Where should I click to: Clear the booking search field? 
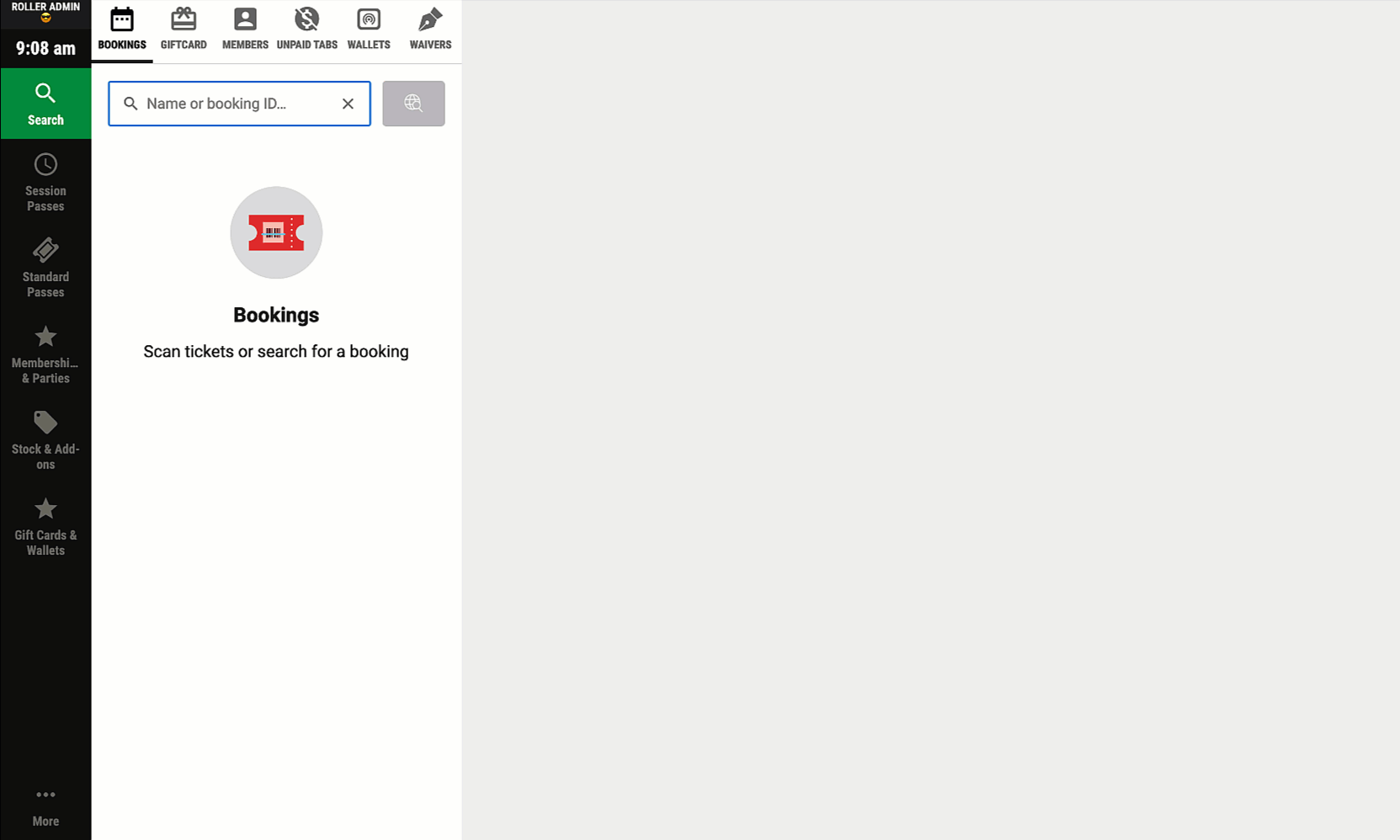pos(348,104)
